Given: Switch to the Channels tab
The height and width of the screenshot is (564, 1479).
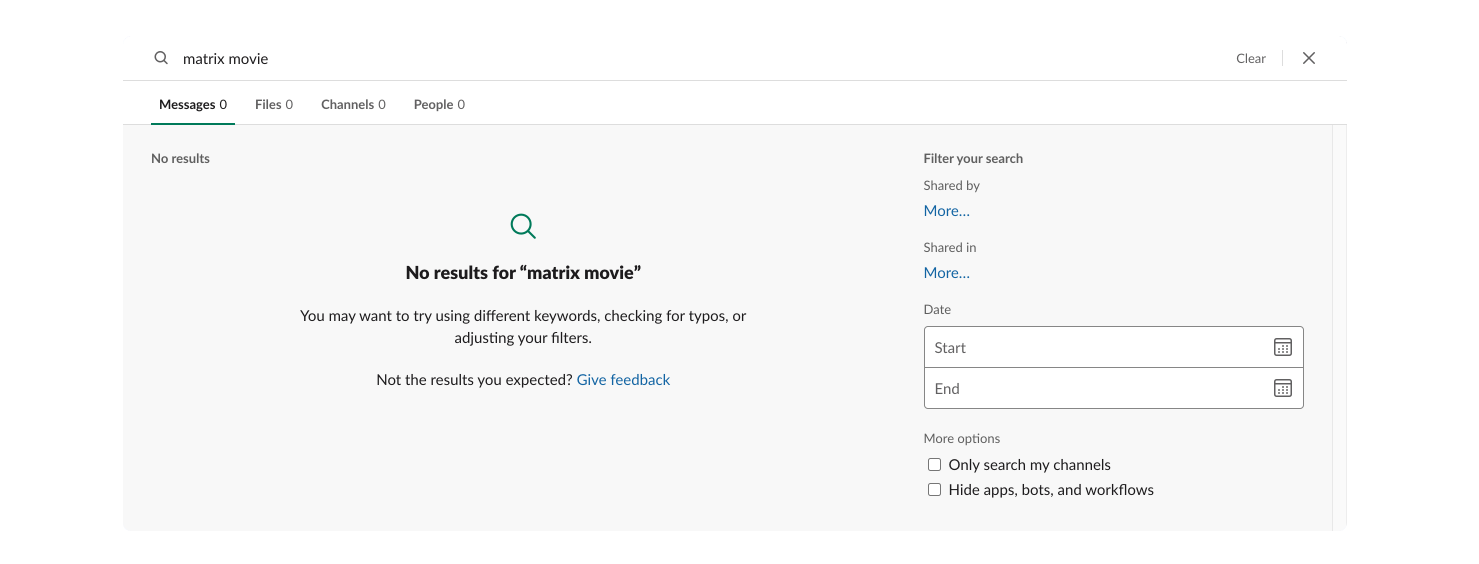Looking at the screenshot, I should [353, 104].
